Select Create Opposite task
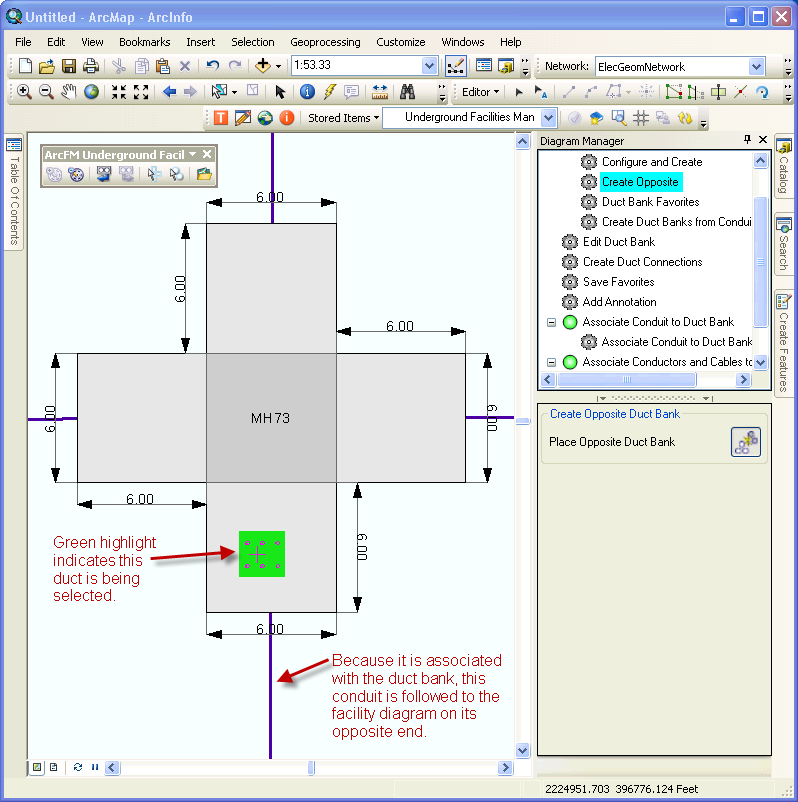The image size is (798, 802). pyautogui.click(x=640, y=182)
